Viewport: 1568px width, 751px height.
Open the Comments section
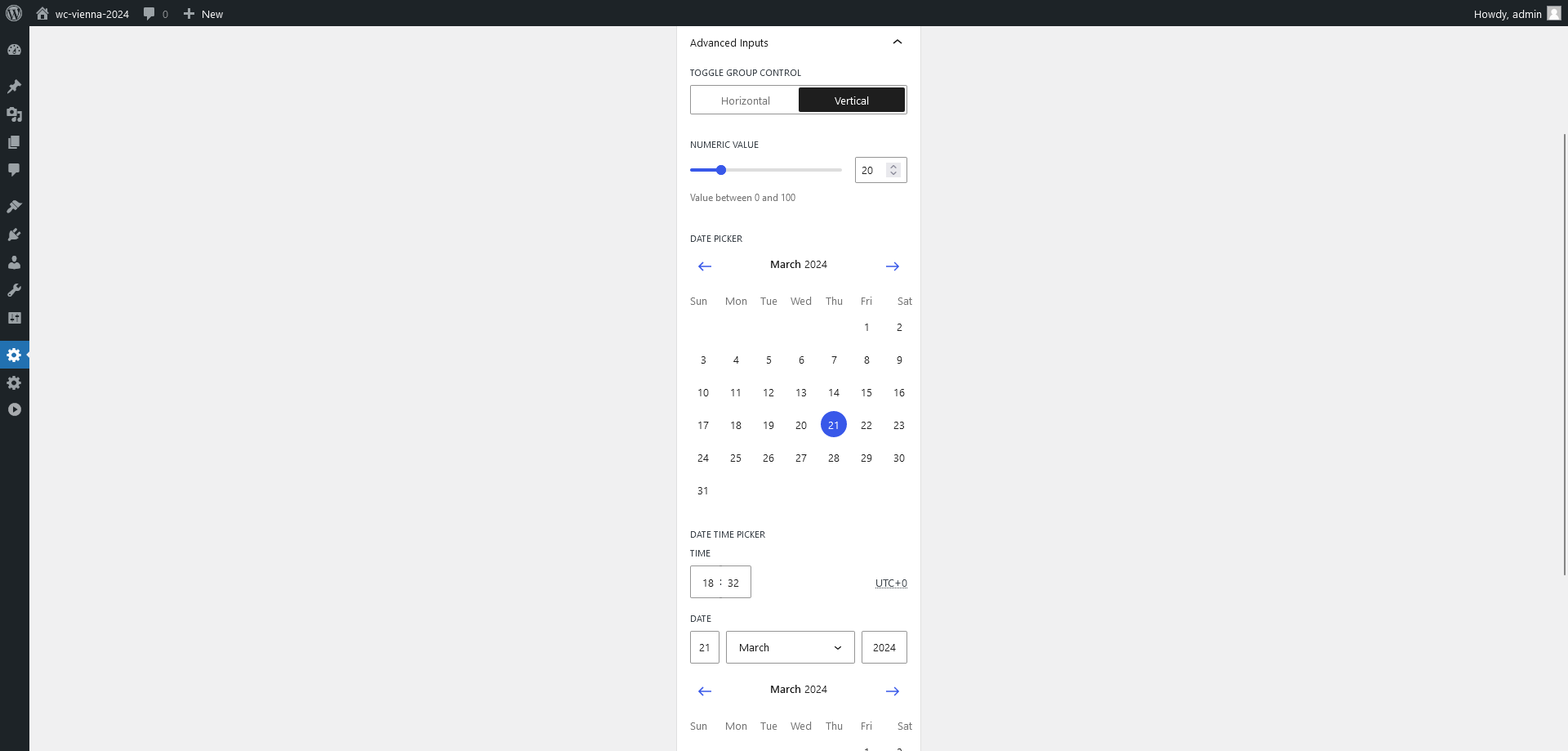point(14,169)
